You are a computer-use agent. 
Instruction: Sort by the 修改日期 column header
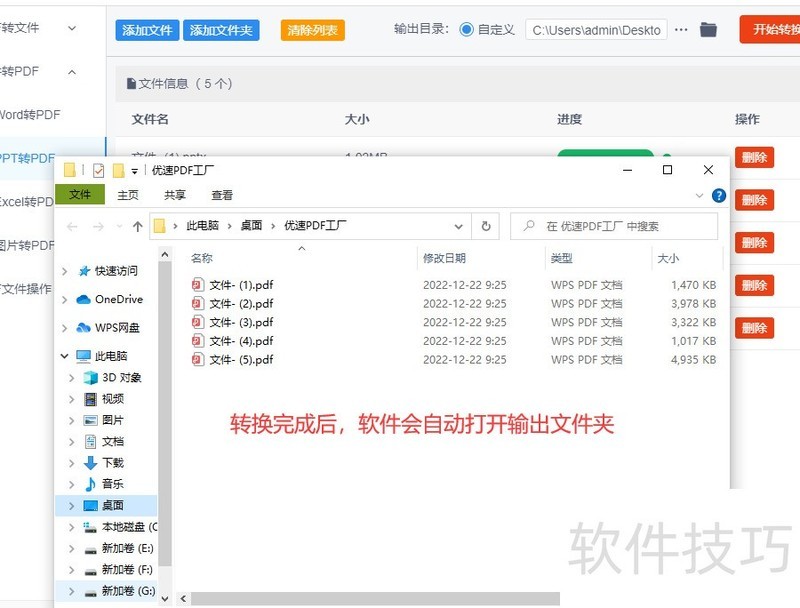click(444, 258)
